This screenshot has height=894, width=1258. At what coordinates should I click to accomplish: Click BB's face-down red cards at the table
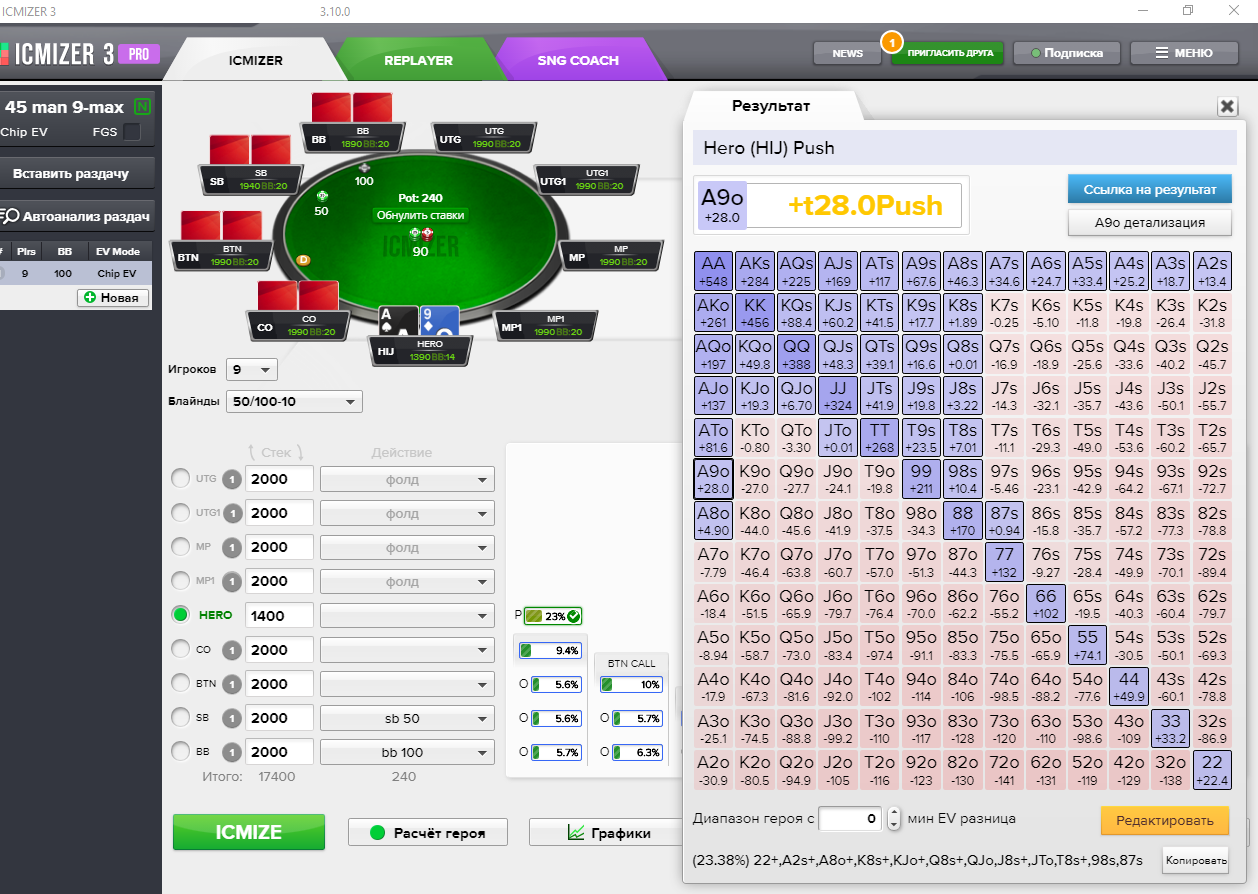352,107
